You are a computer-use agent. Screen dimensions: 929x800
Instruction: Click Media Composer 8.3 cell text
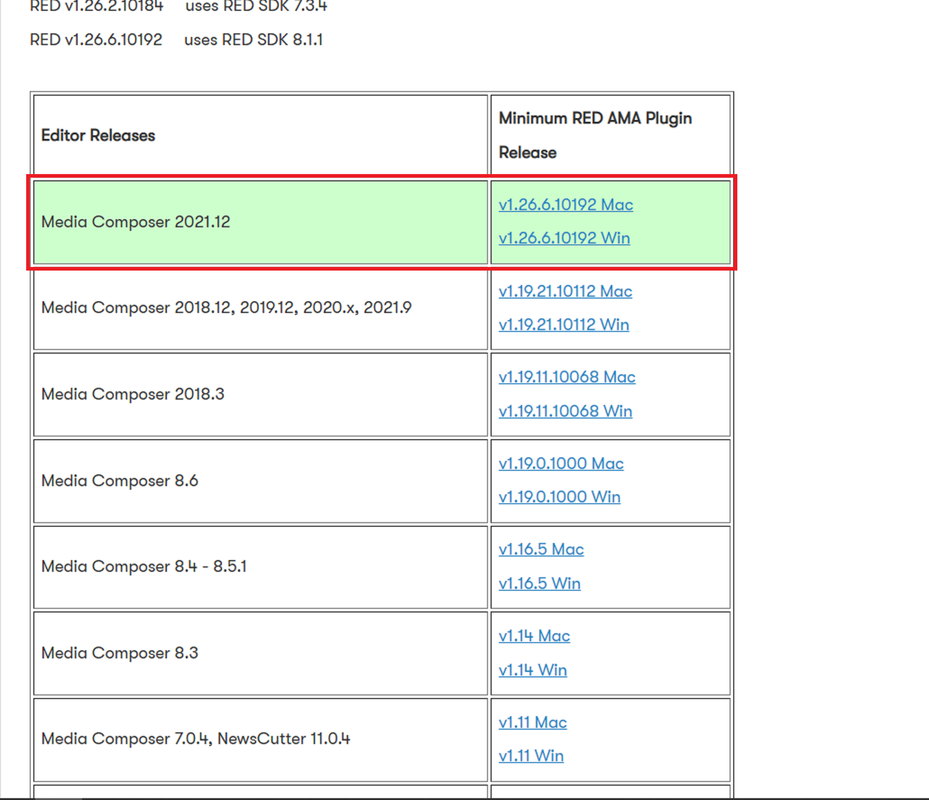click(x=120, y=653)
